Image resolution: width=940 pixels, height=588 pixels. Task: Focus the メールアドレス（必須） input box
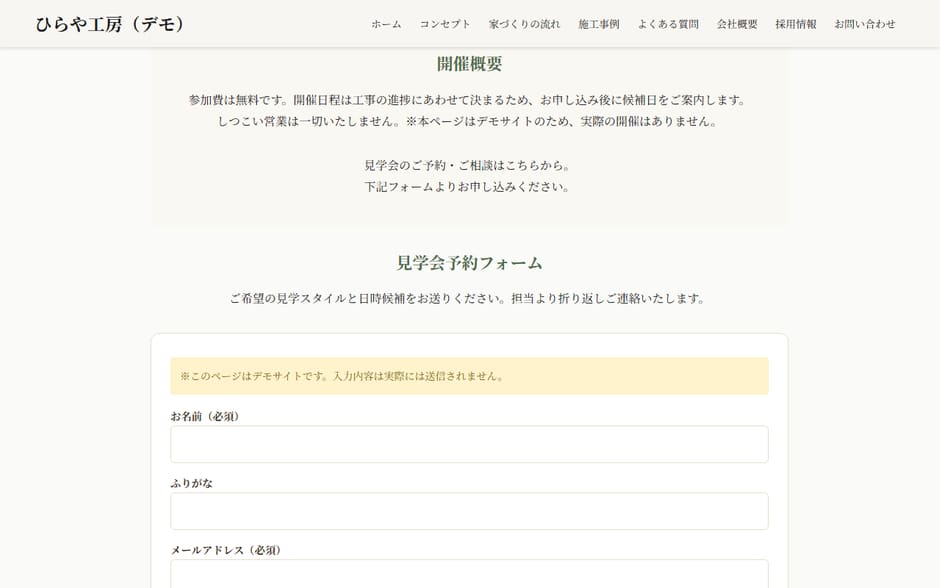click(469, 574)
